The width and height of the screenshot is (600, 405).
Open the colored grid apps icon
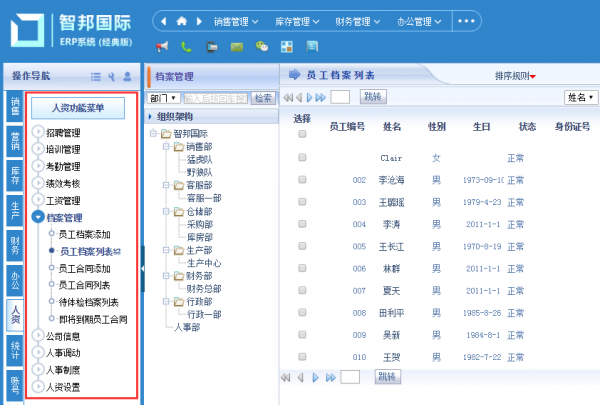(287, 47)
